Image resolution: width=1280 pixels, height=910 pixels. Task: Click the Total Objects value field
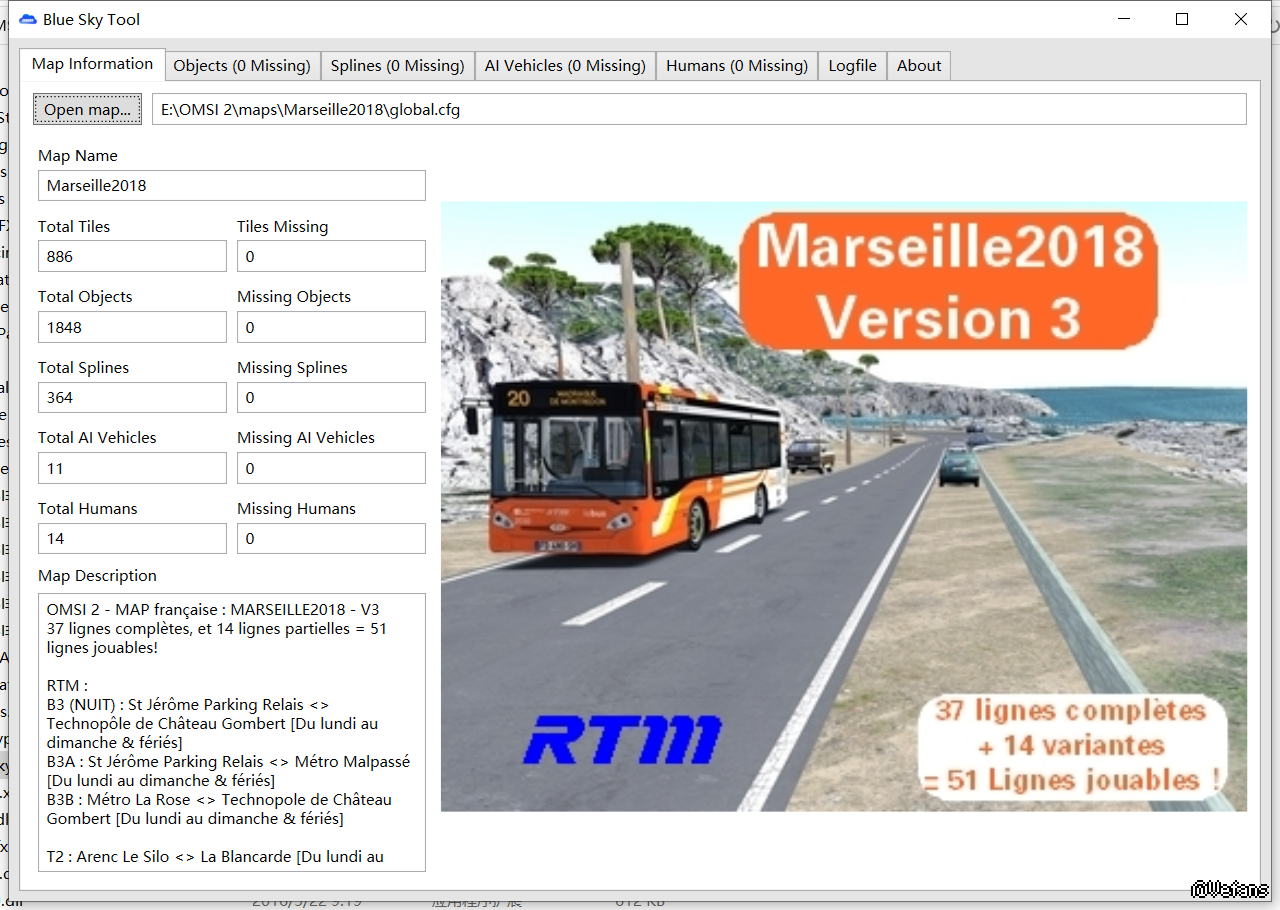point(132,327)
